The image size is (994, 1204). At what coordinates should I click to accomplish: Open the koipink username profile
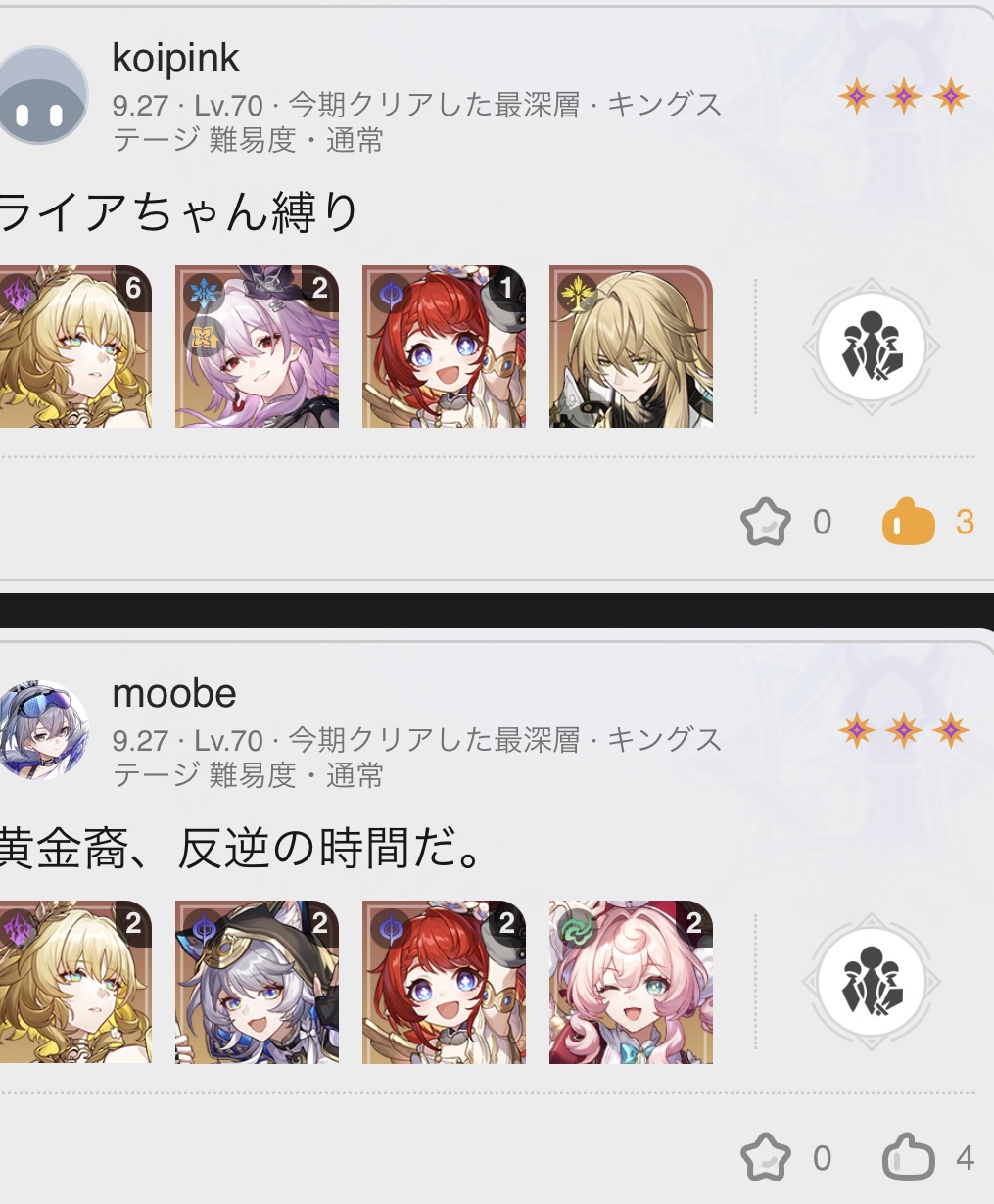pyautogui.click(x=175, y=59)
